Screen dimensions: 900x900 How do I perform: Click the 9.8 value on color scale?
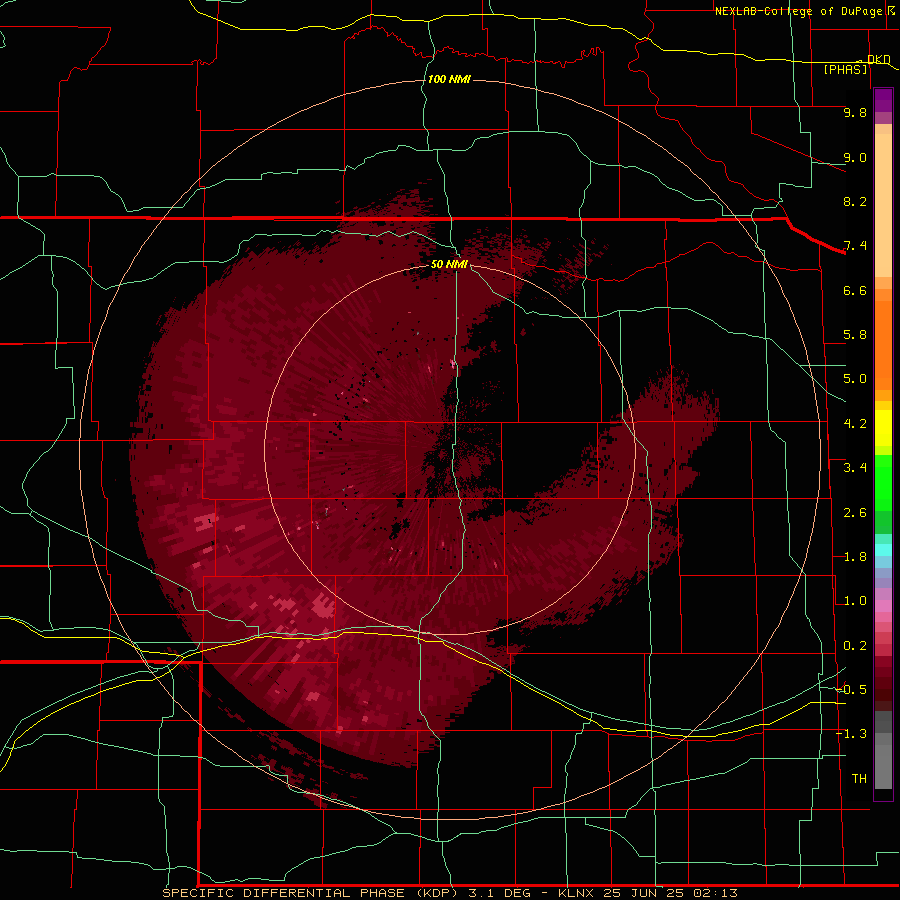pyautogui.click(x=855, y=112)
